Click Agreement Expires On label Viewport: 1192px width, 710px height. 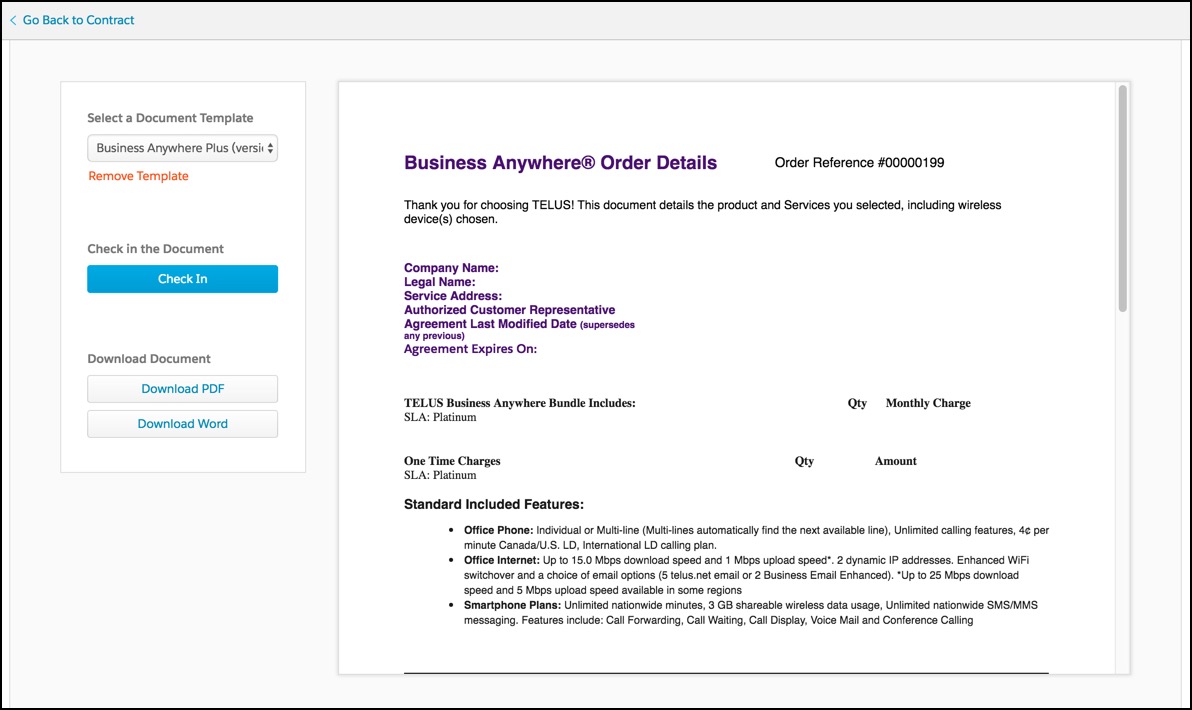(x=470, y=349)
